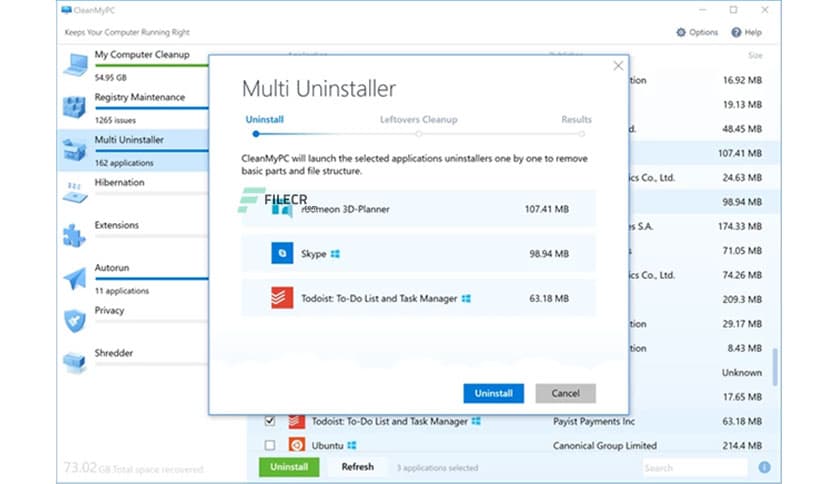Click the 3 applications selected status text
Screen dimensions: 836x484
click(x=437, y=467)
